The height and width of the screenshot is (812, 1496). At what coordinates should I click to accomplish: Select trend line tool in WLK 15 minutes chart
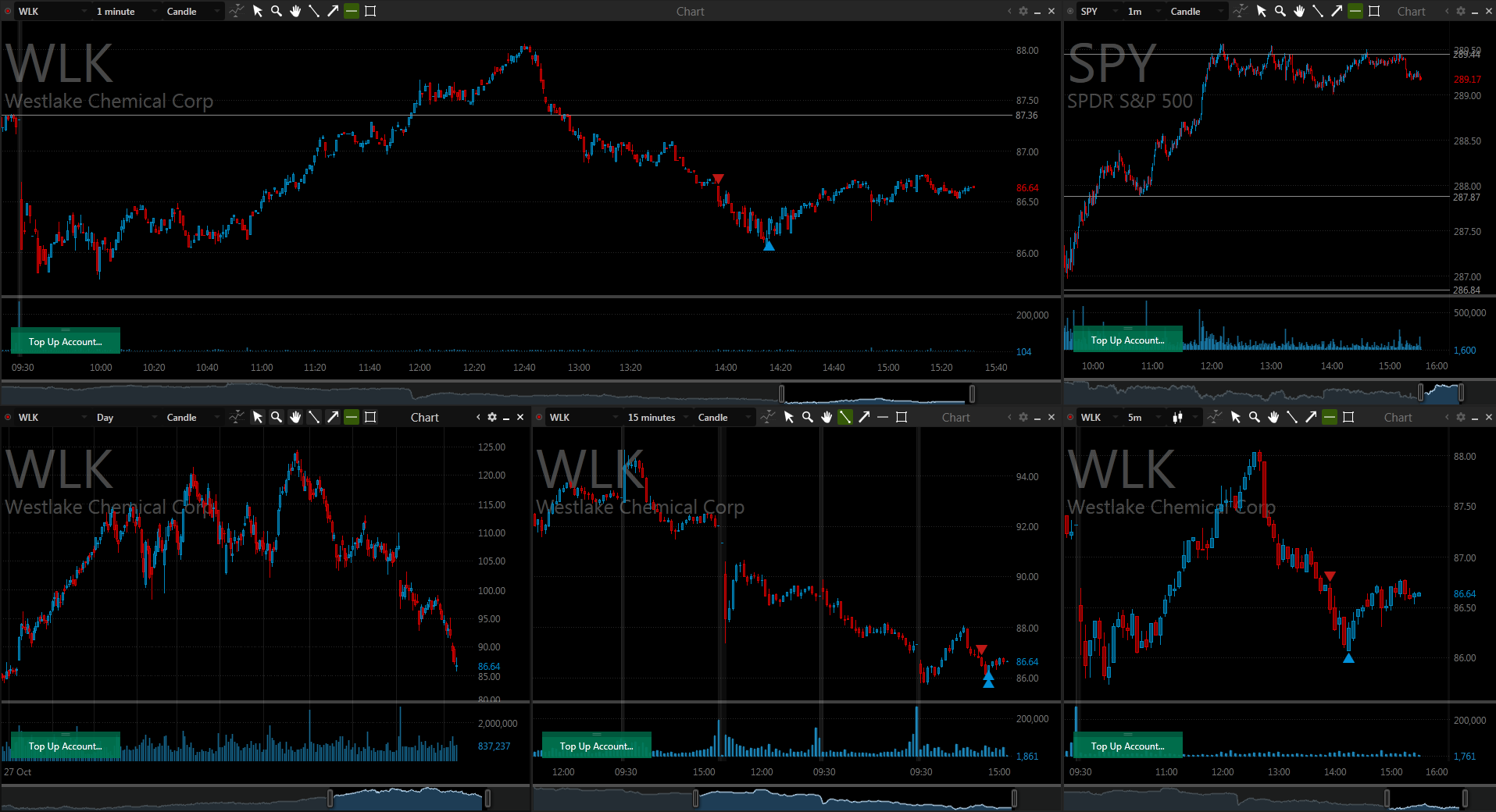[845, 417]
